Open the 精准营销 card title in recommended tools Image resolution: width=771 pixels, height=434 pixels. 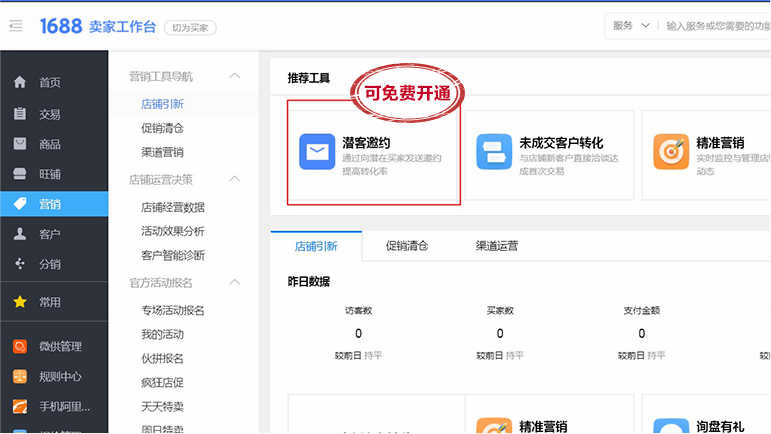(720, 143)
